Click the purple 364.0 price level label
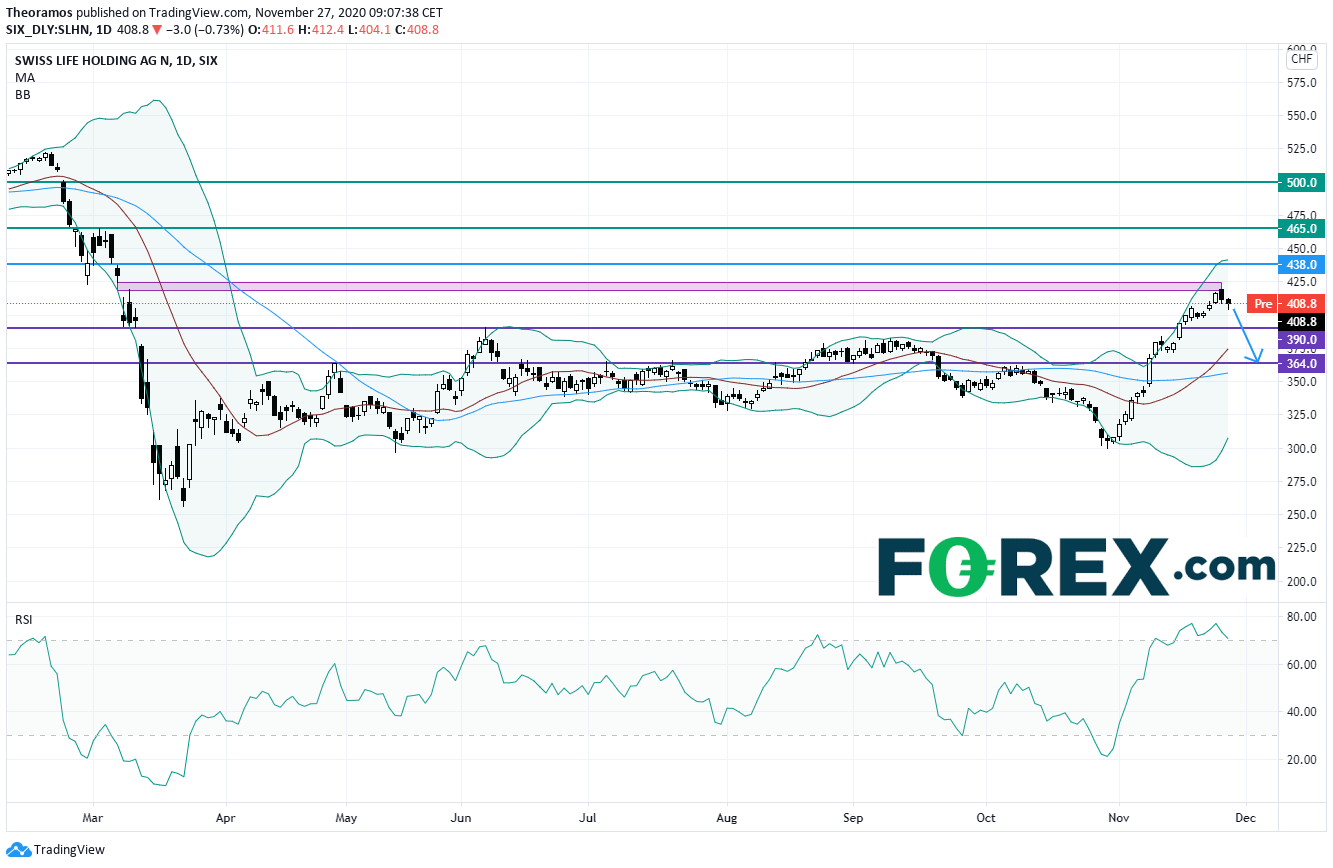Image resolution: width=1333 pixels, height=868 pixels. coord(1302,364)
